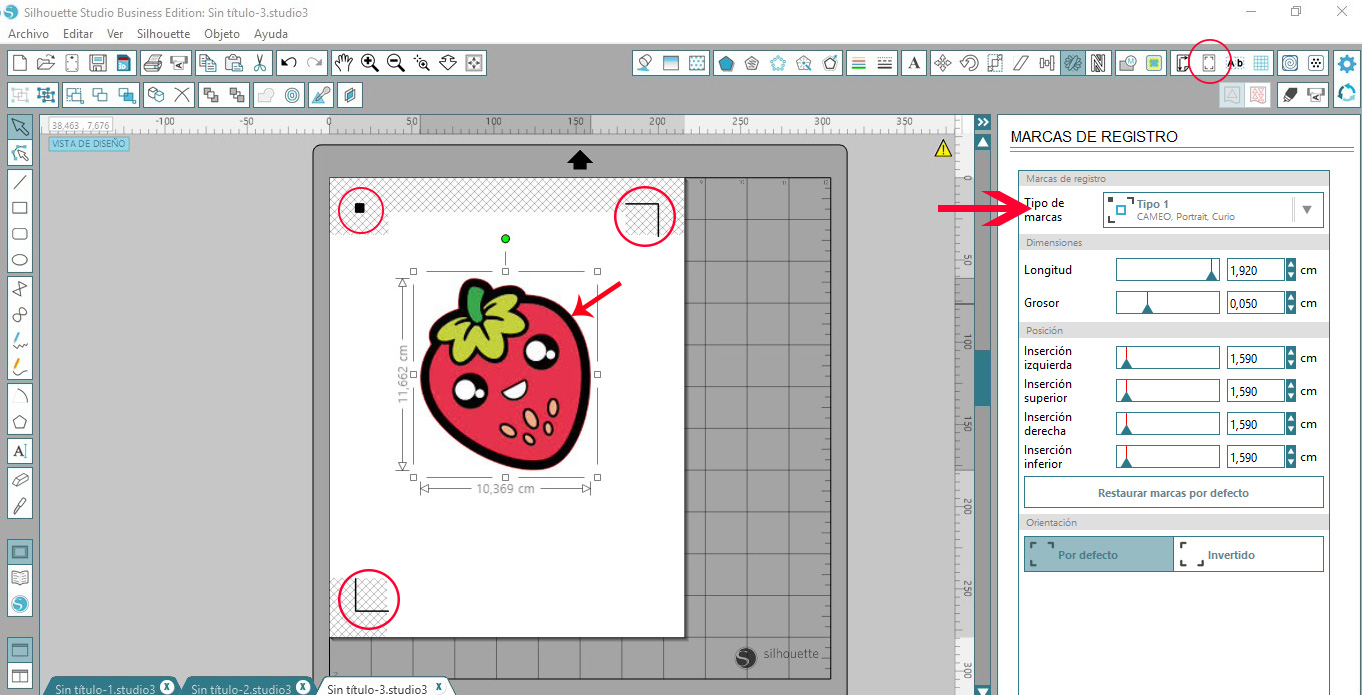Collapse the side panel with double chevron
The image size is (1362, 695).
point(982,122)
